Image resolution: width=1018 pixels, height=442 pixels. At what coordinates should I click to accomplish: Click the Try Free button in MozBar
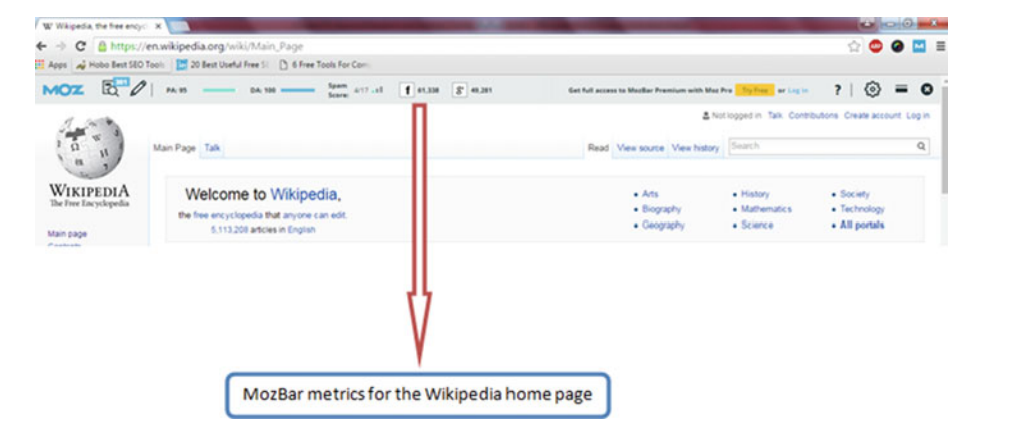click(x=754, y=90)
